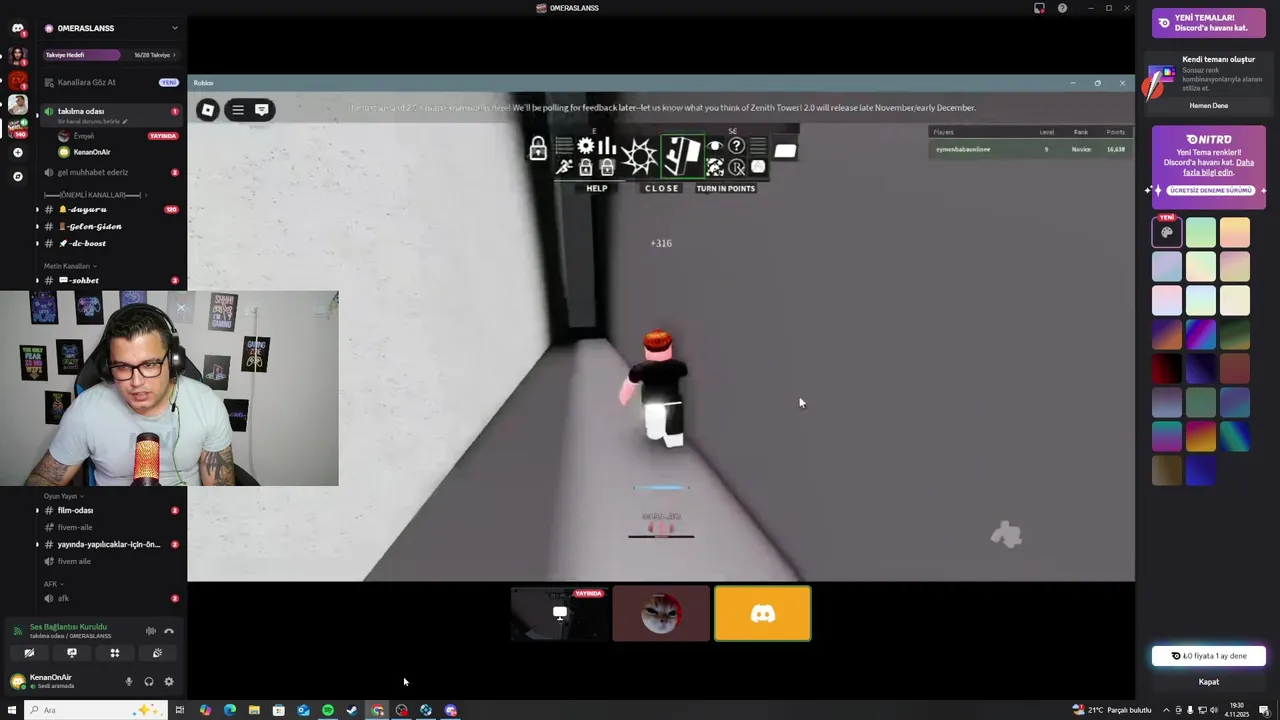Open Microsoft Edge from the taskbar
The image size is (1280, 720).
click(230, 710)
